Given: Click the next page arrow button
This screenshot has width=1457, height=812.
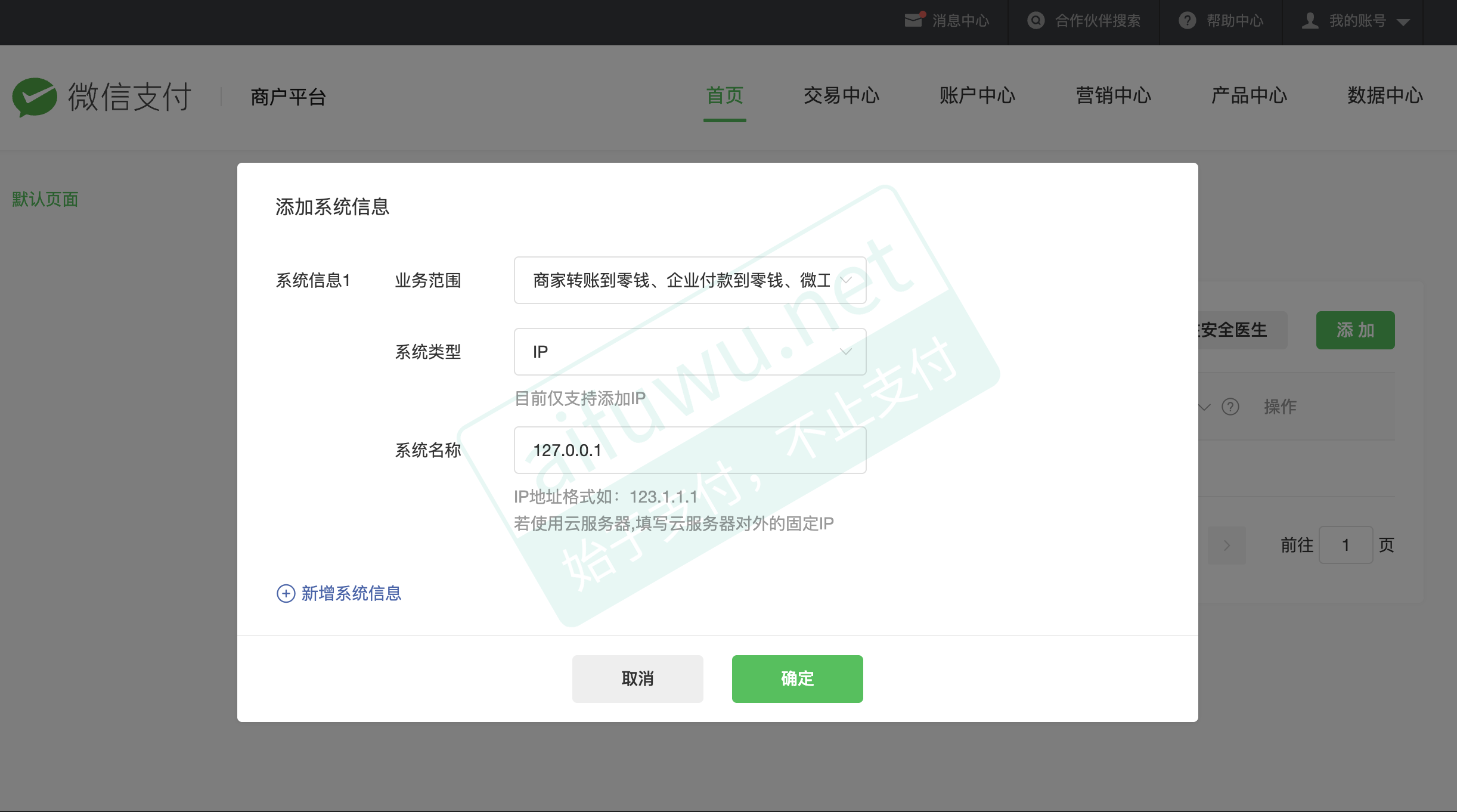Looking at the screenshot, I should pyautogui.click(x=1226, y=545).
